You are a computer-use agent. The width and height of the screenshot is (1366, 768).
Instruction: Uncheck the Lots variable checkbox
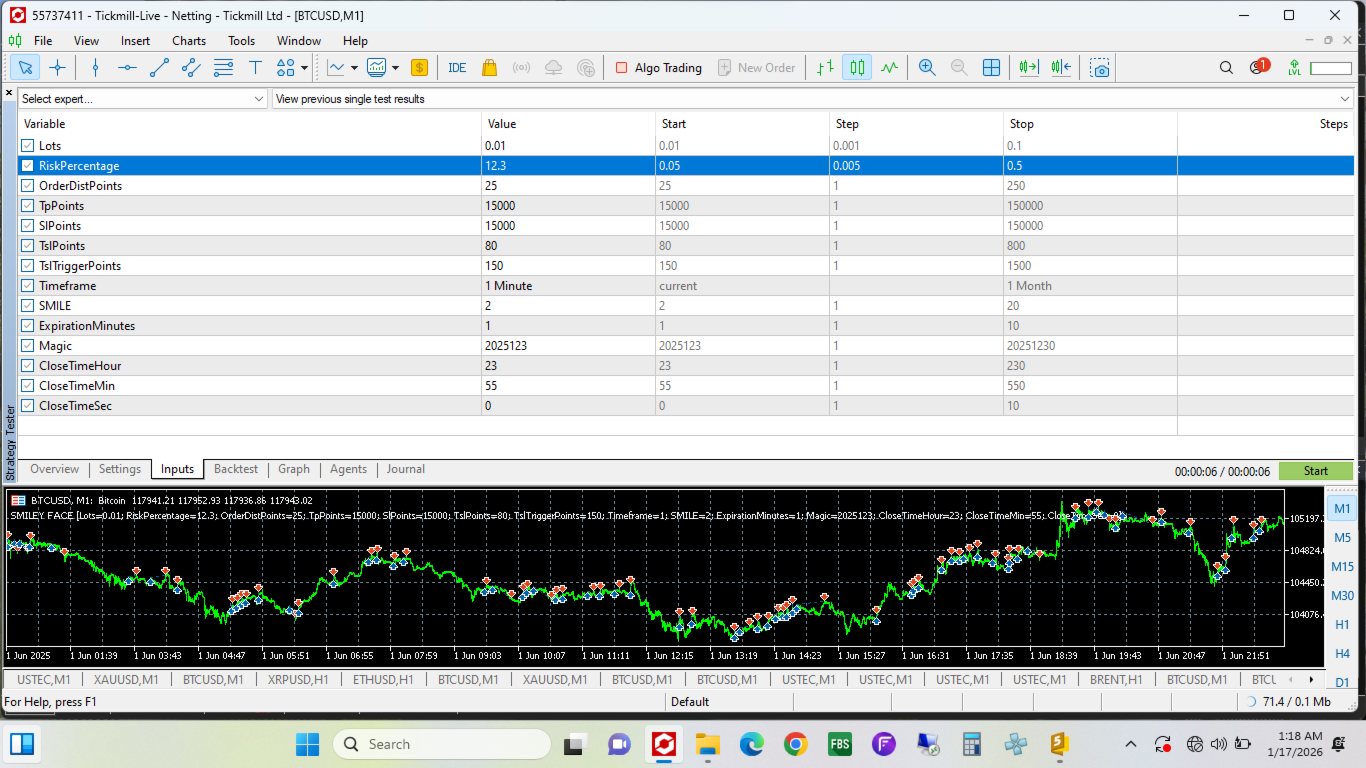point(28,146)
